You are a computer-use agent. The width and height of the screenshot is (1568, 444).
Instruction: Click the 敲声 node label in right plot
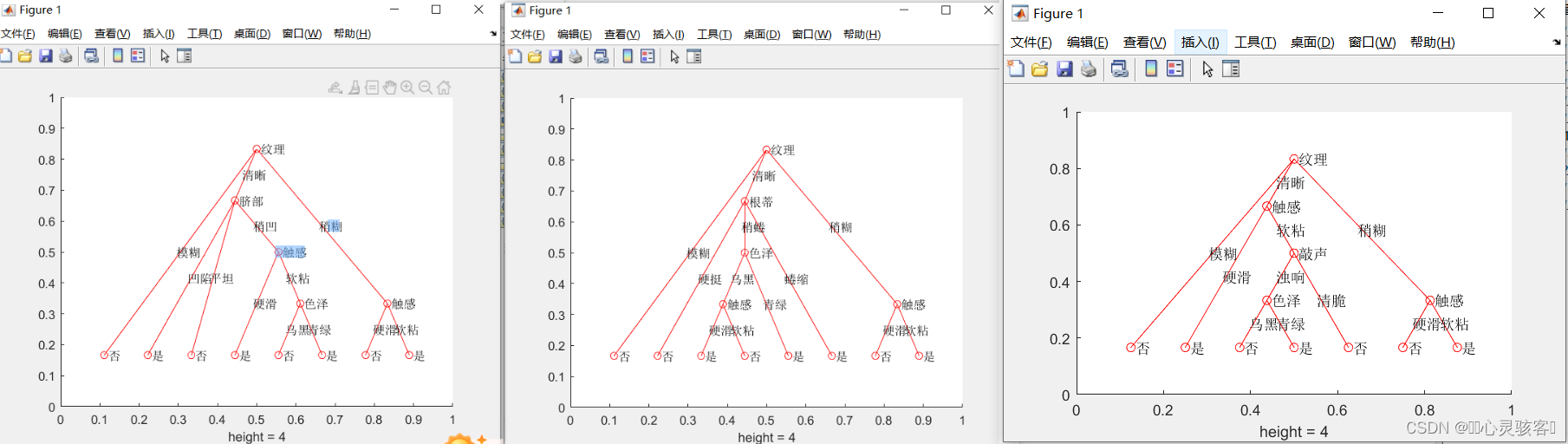click(1313, 254)
